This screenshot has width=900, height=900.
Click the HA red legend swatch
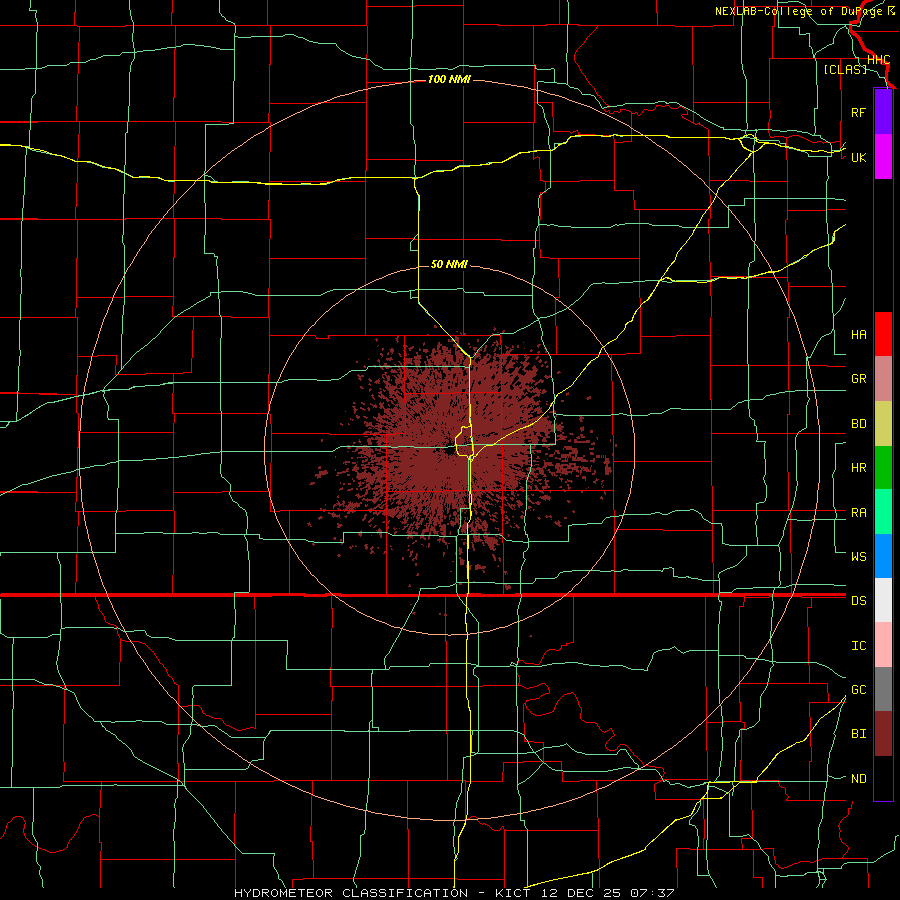[x=883, y=334]
